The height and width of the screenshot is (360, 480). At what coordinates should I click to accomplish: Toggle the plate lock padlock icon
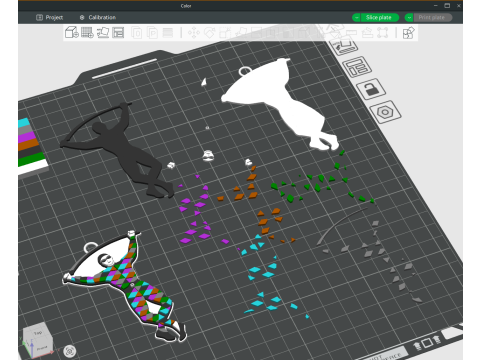click(x=371, y=89)
